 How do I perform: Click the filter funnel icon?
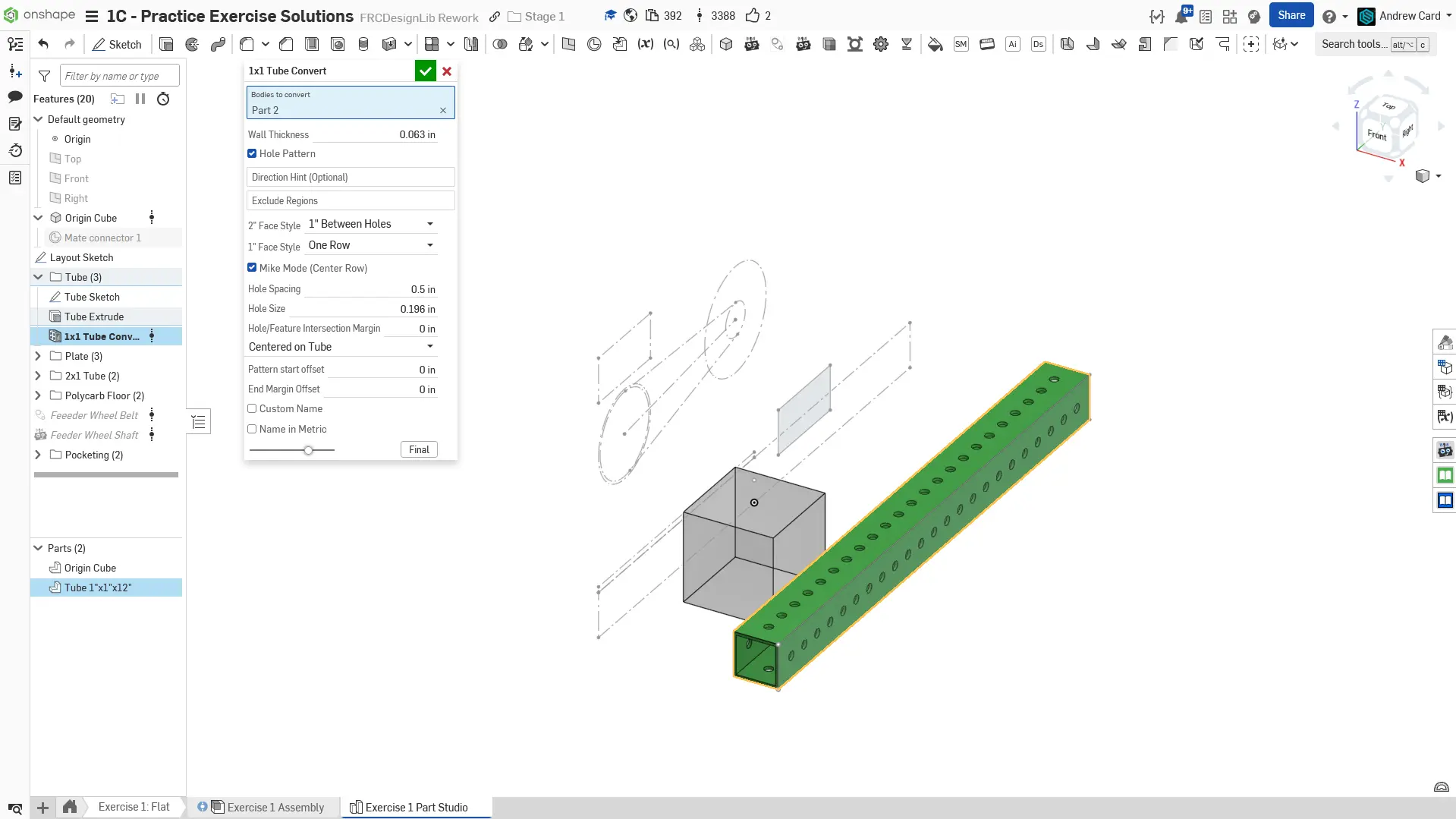[45, 76]
